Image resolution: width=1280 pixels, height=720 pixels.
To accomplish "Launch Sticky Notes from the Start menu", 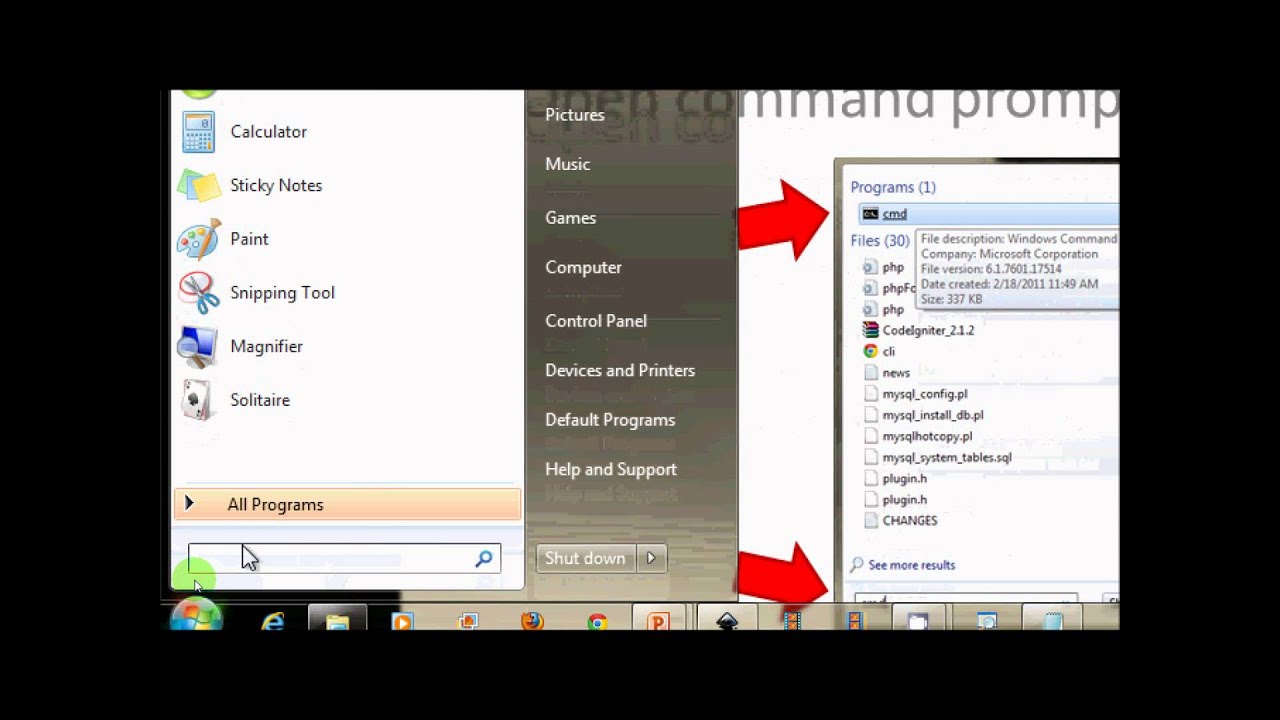I will click(x=276, y=185).
